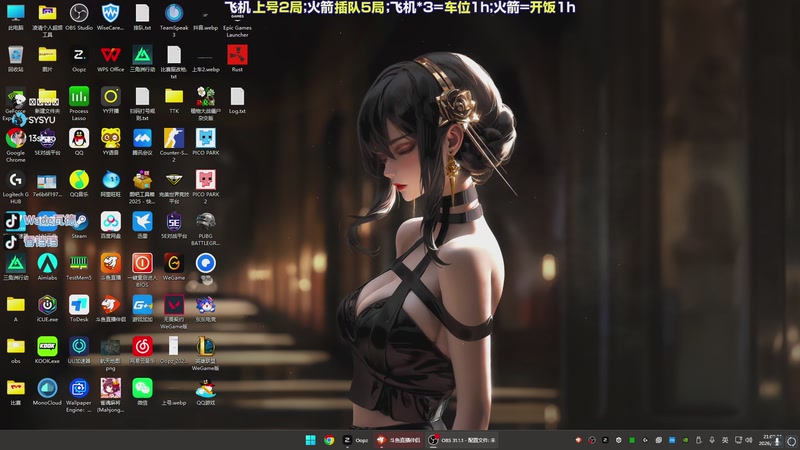Open Perfect World esports platform (完美世界竞技平台) shortcut
The image size is (800, 450).
[173, 186]
